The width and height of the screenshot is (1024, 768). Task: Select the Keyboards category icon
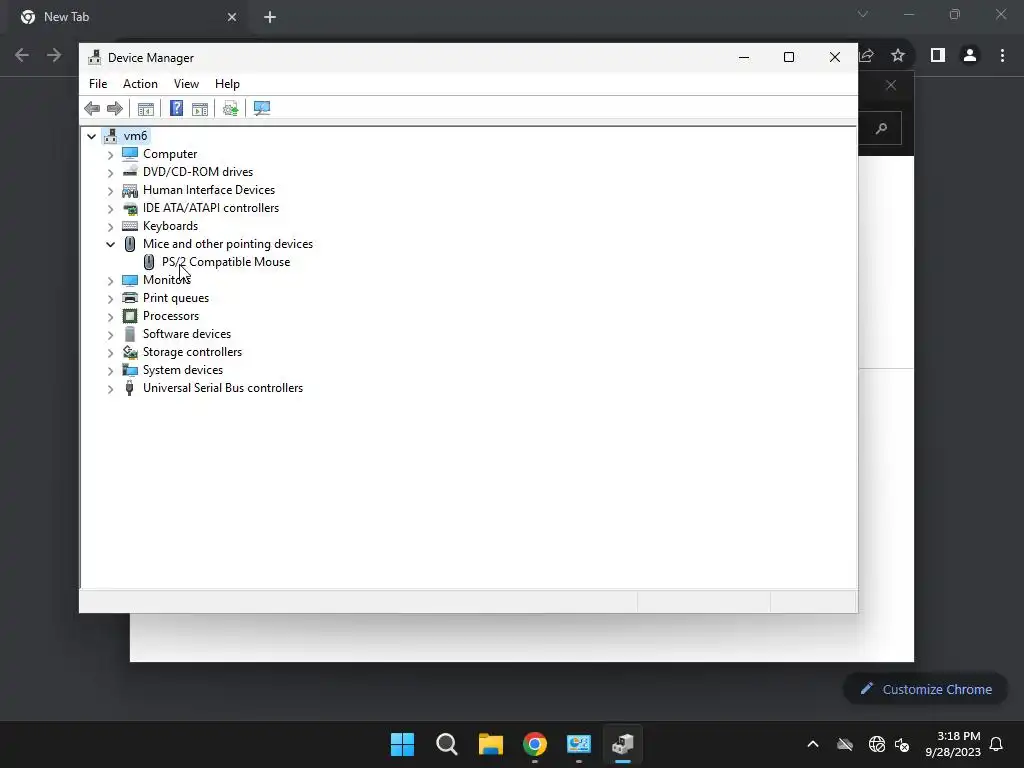click(130, 226)
